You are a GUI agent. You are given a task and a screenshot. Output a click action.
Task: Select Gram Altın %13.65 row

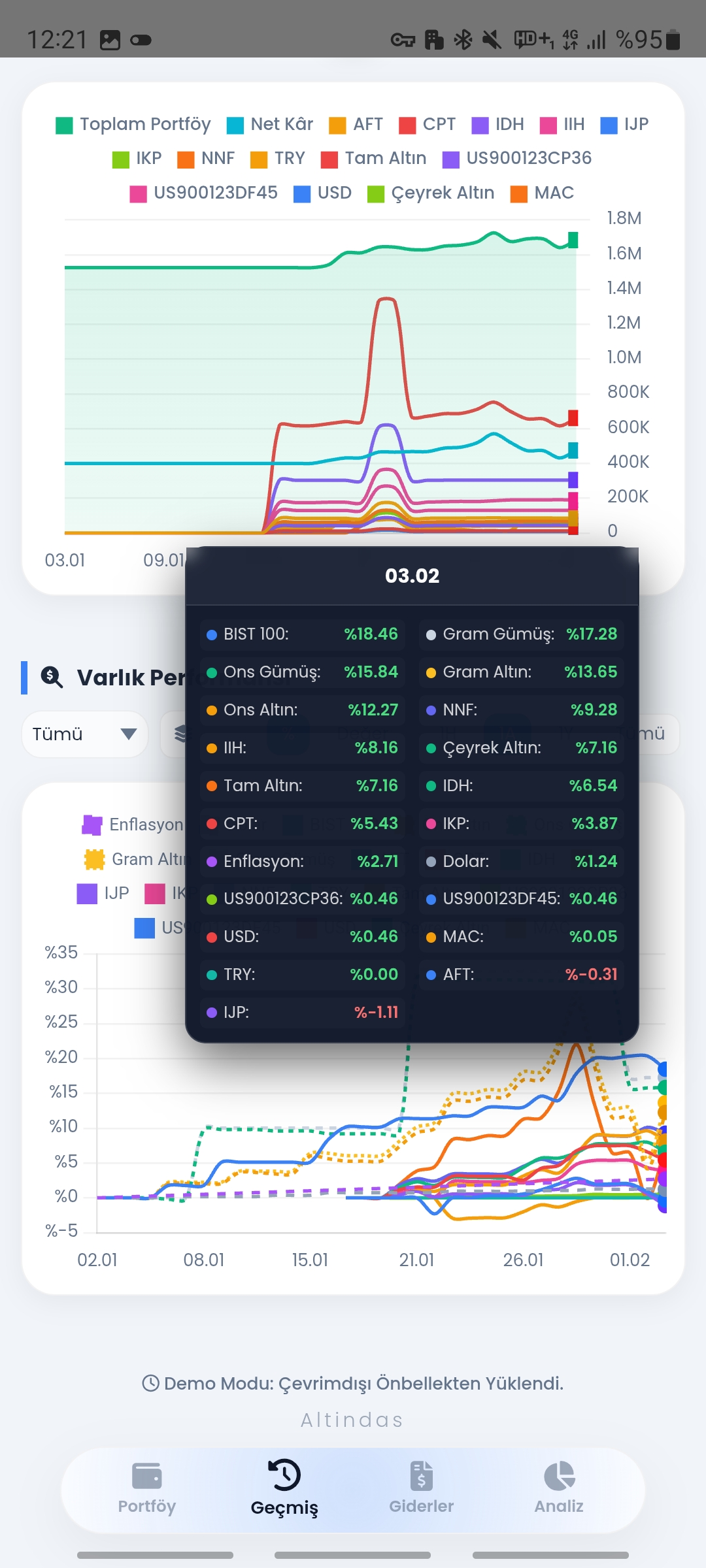pos(522,672)
